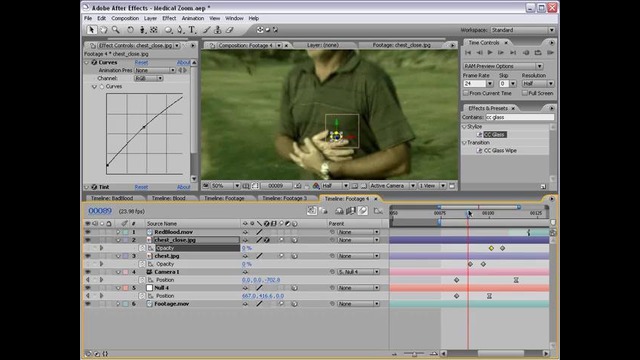The width and height of the screenshot is (640, 360).
Task: Step forward one frame in Time Controls
Action: (501, 53)
